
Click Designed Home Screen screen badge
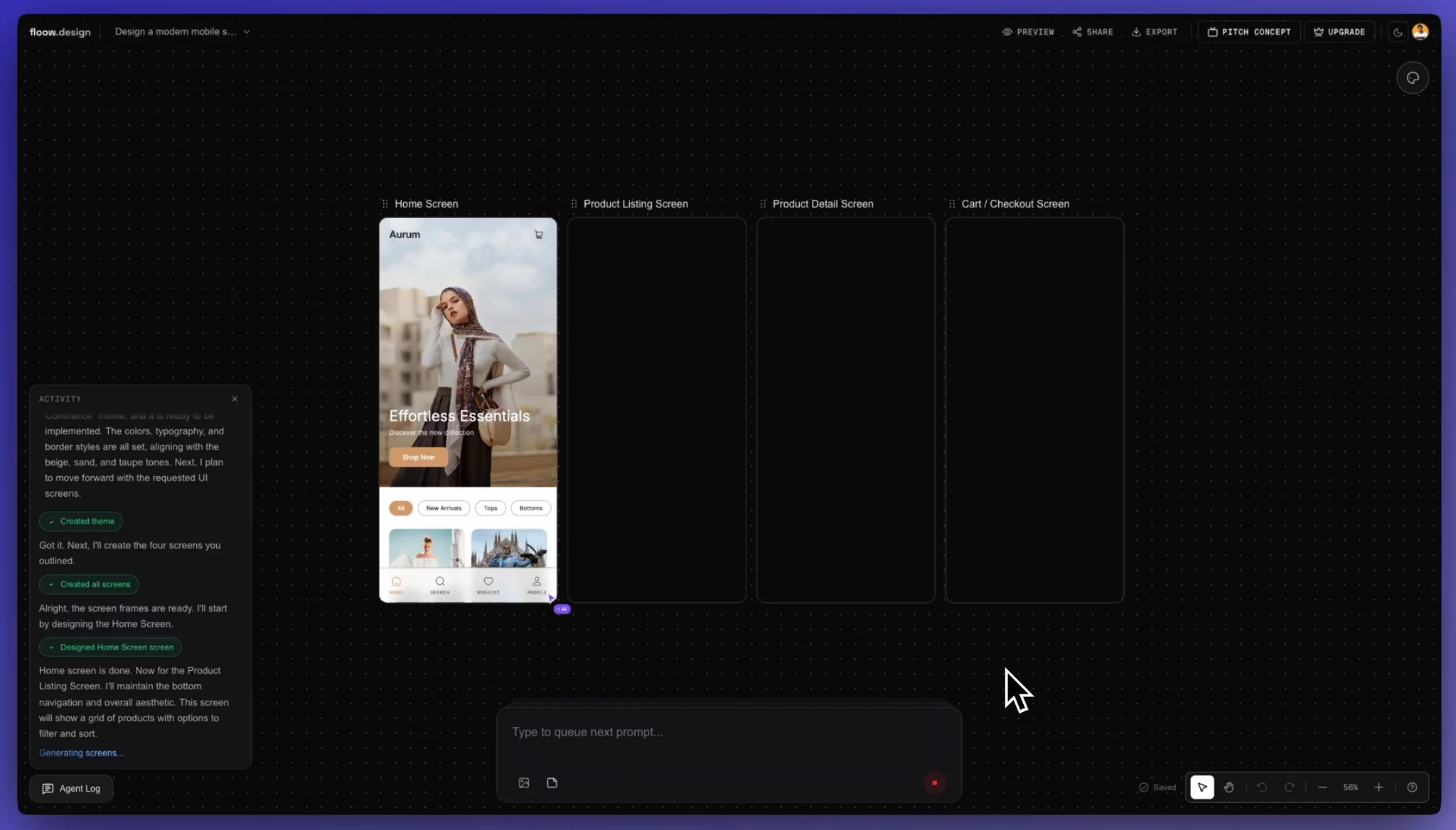pyautogui.click(x=110, y=647)
